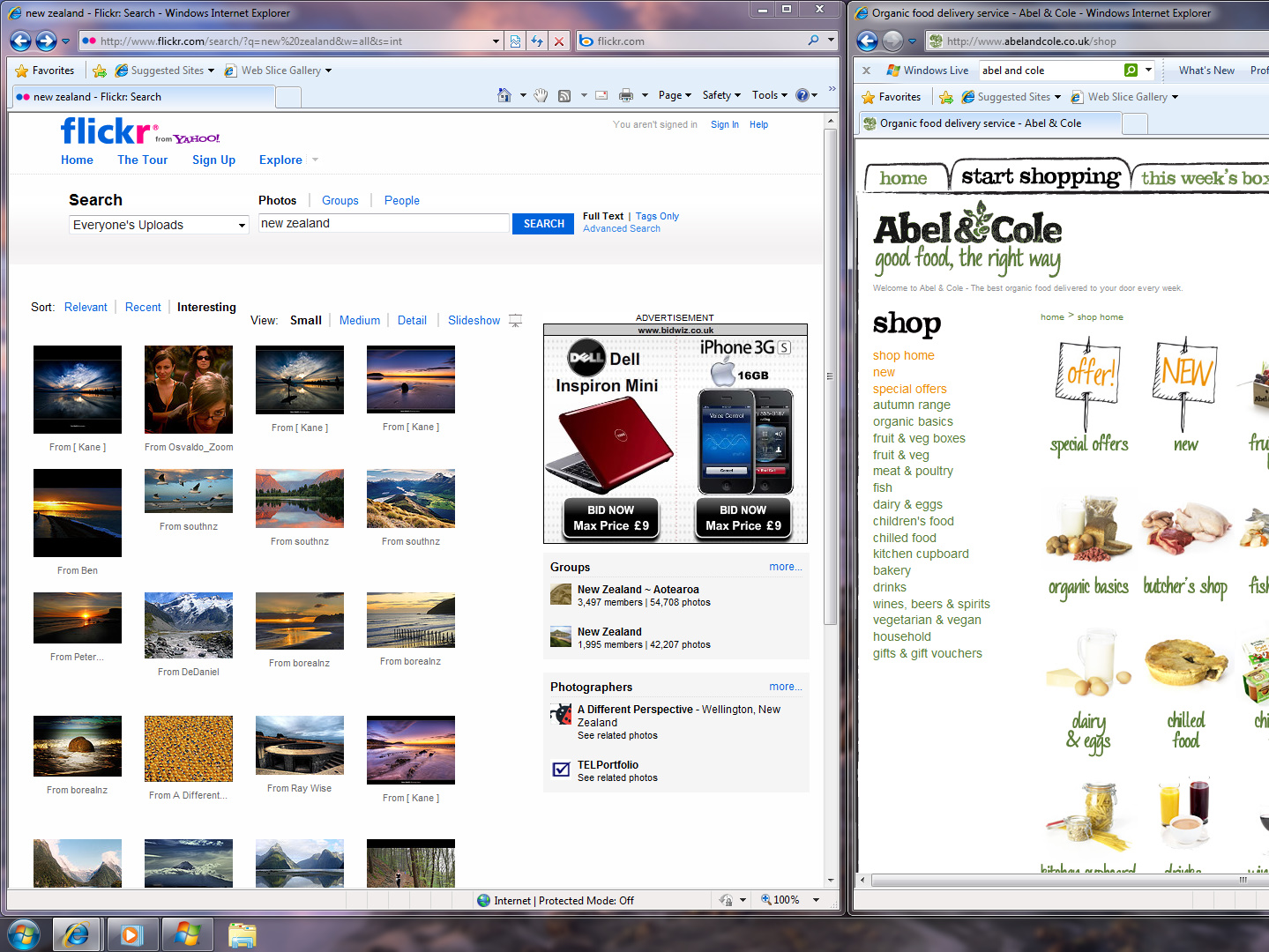Click Dell Inspiron BID NOW button
This screenshot has height=952, width=1269.
pos(611,517)
